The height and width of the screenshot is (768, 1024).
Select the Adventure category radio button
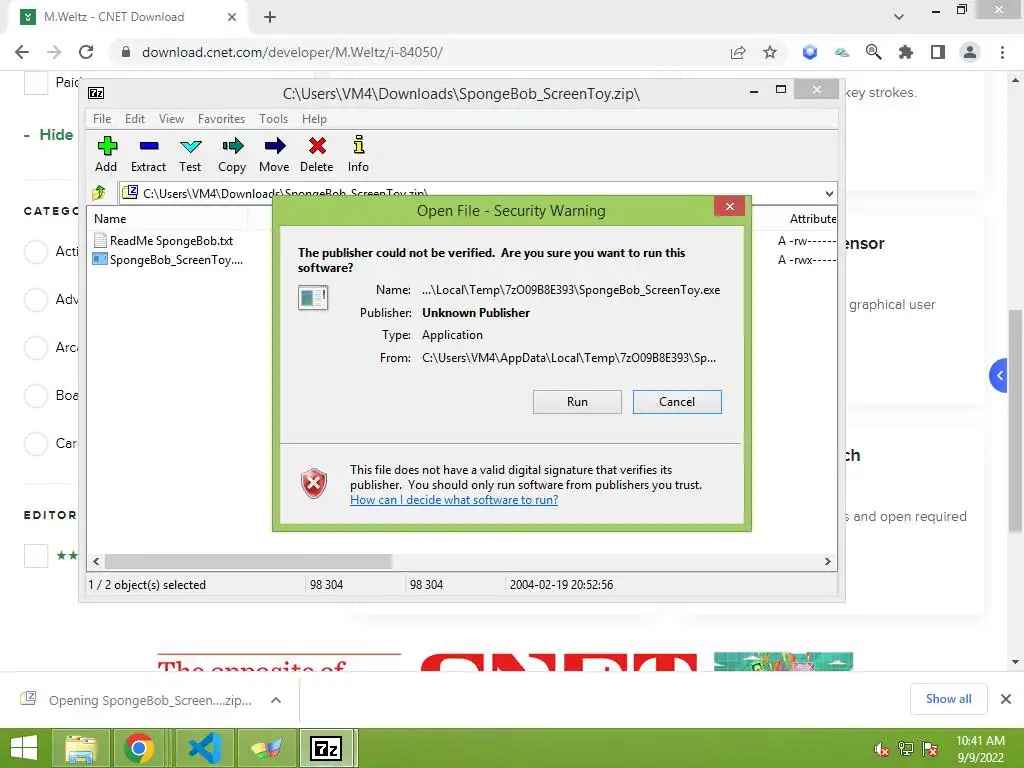click(36, 300)
